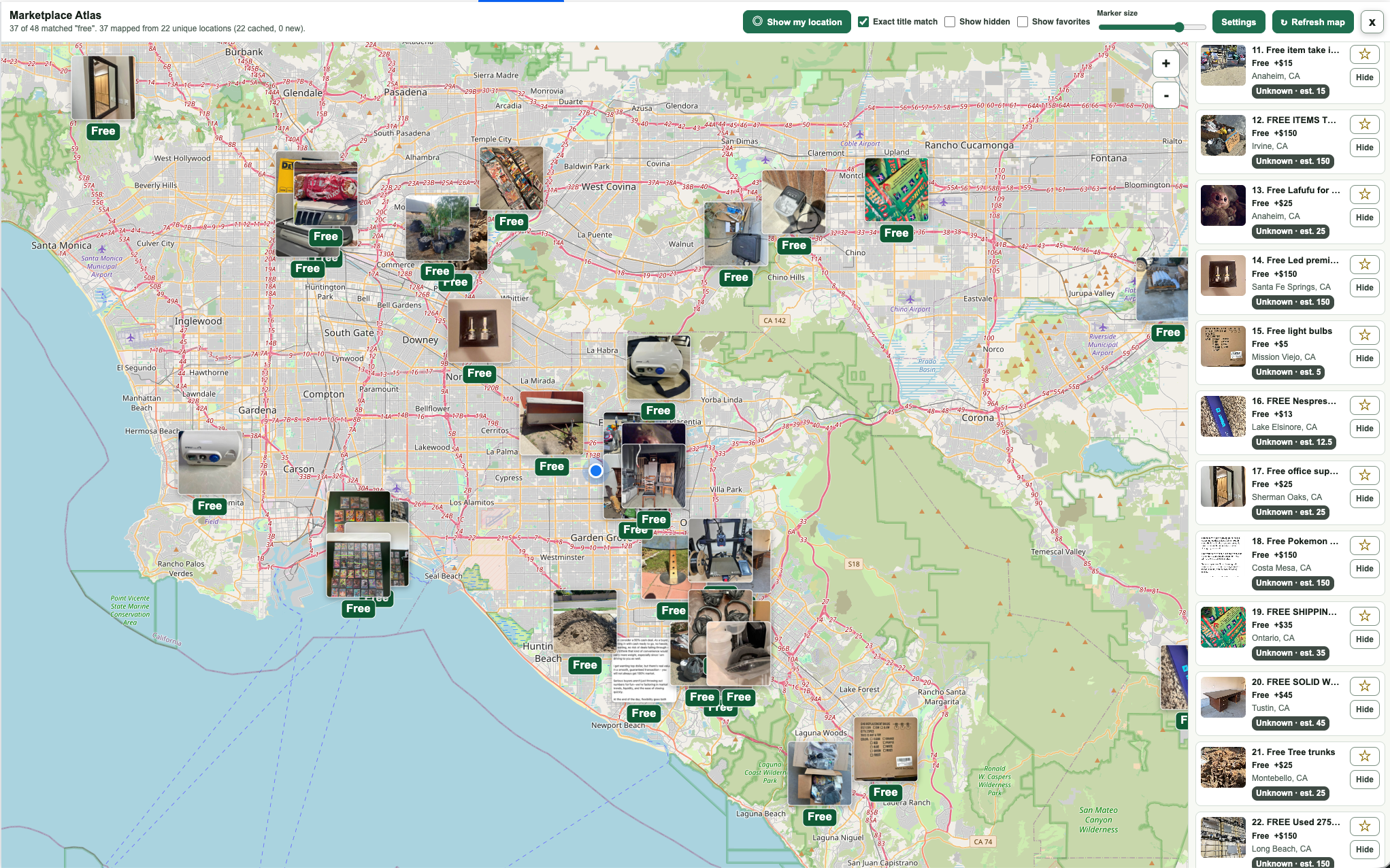
Task: Star listing 22 FREE Used 275
Action: click(1364, 826)
